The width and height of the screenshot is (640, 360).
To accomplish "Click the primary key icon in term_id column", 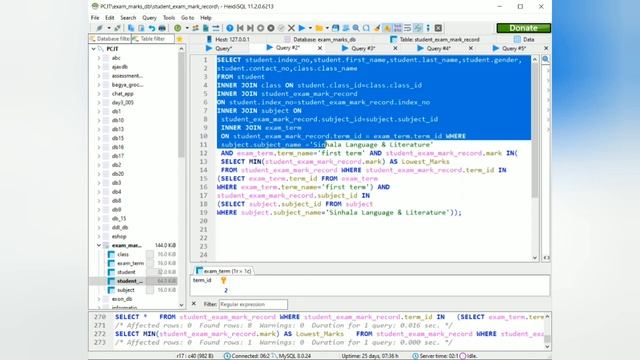I will [223, 280].
